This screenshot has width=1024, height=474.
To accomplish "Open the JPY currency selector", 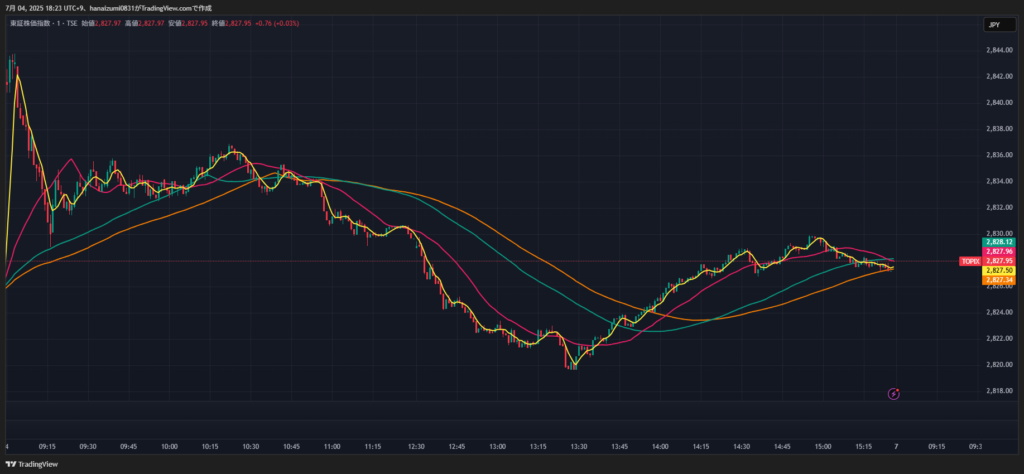I will (1000, 25).
